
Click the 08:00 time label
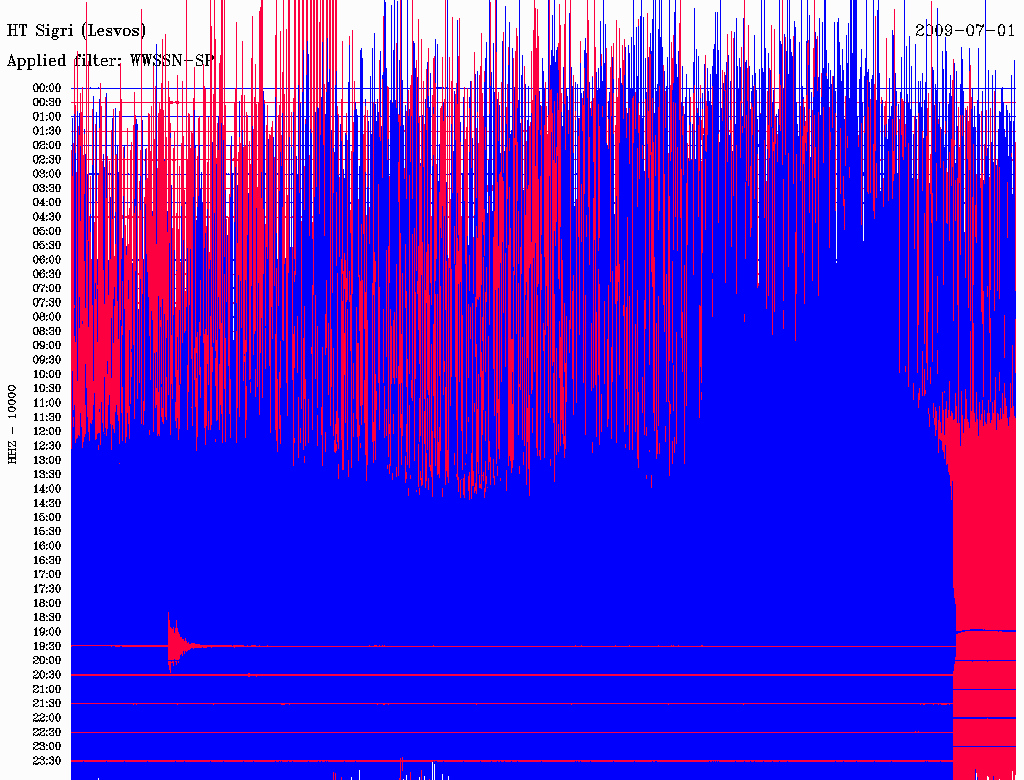coord(47,317)
